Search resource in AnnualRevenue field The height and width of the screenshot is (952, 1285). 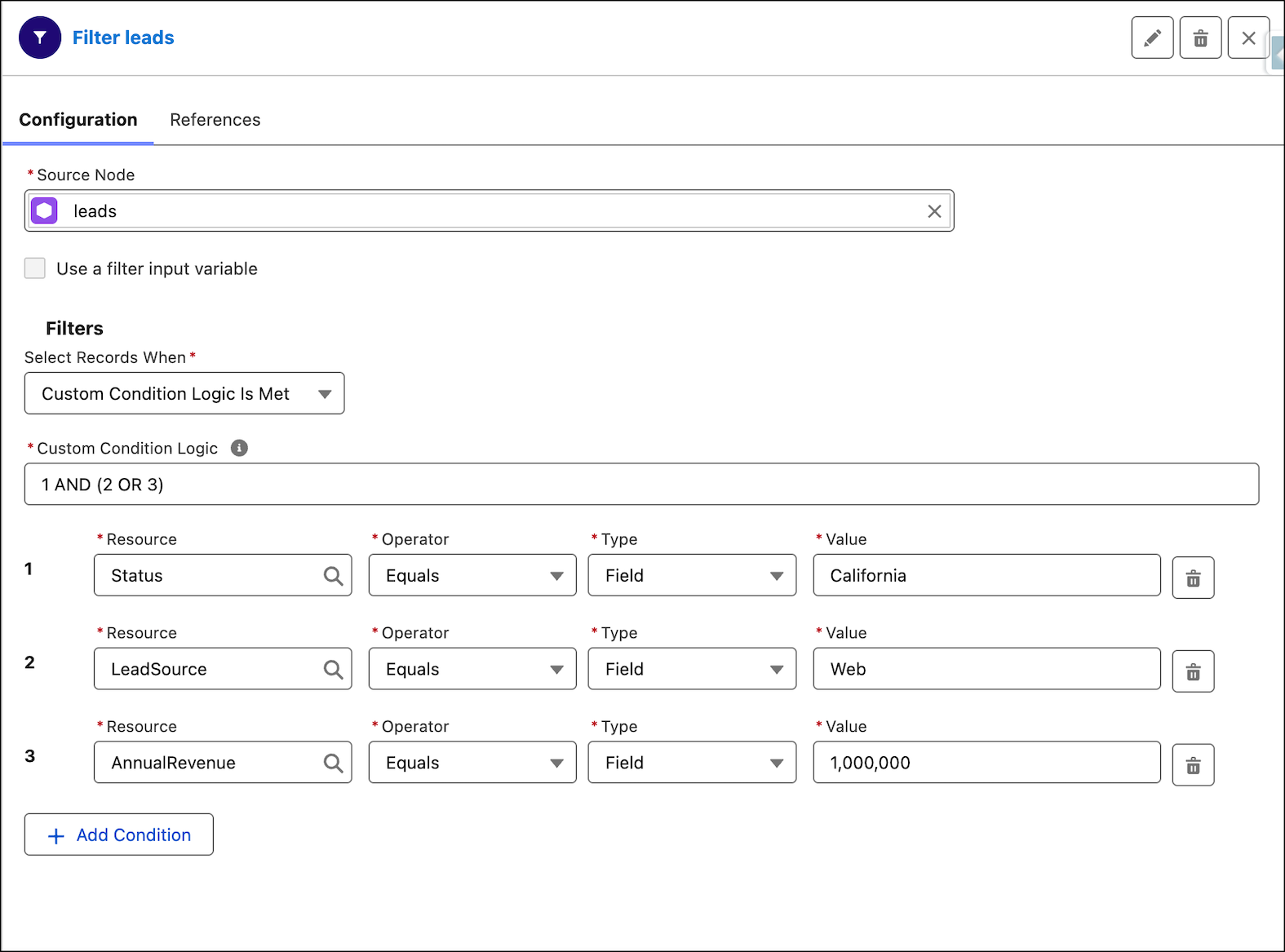click(x=333, y=763)
